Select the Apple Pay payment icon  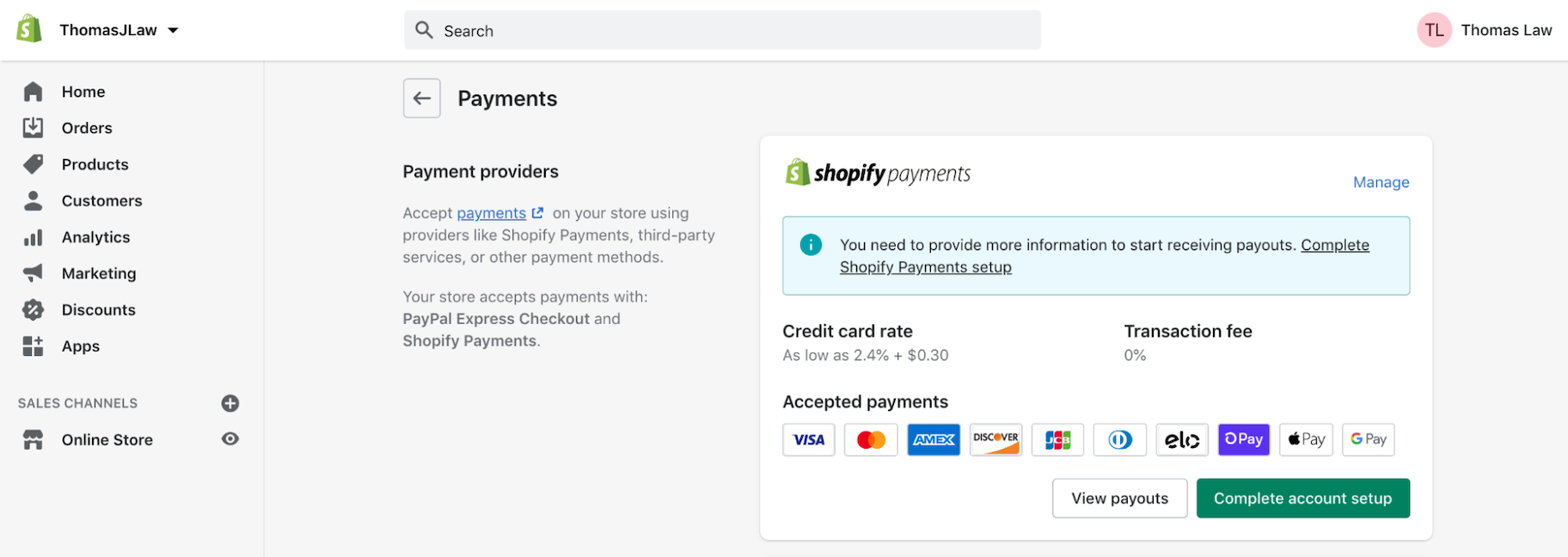[1306, 439]
